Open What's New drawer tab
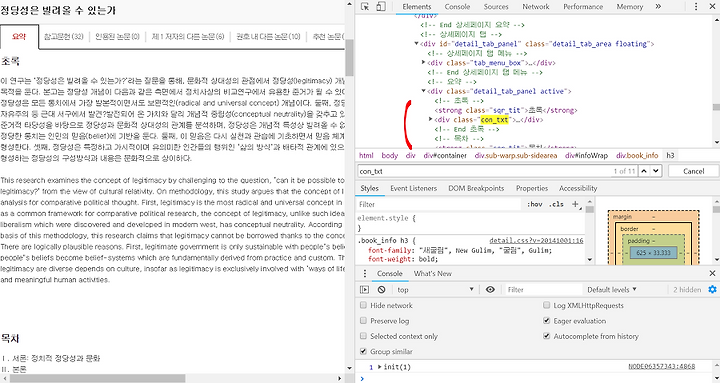This screenshot has width=720, height=383. 433,273
